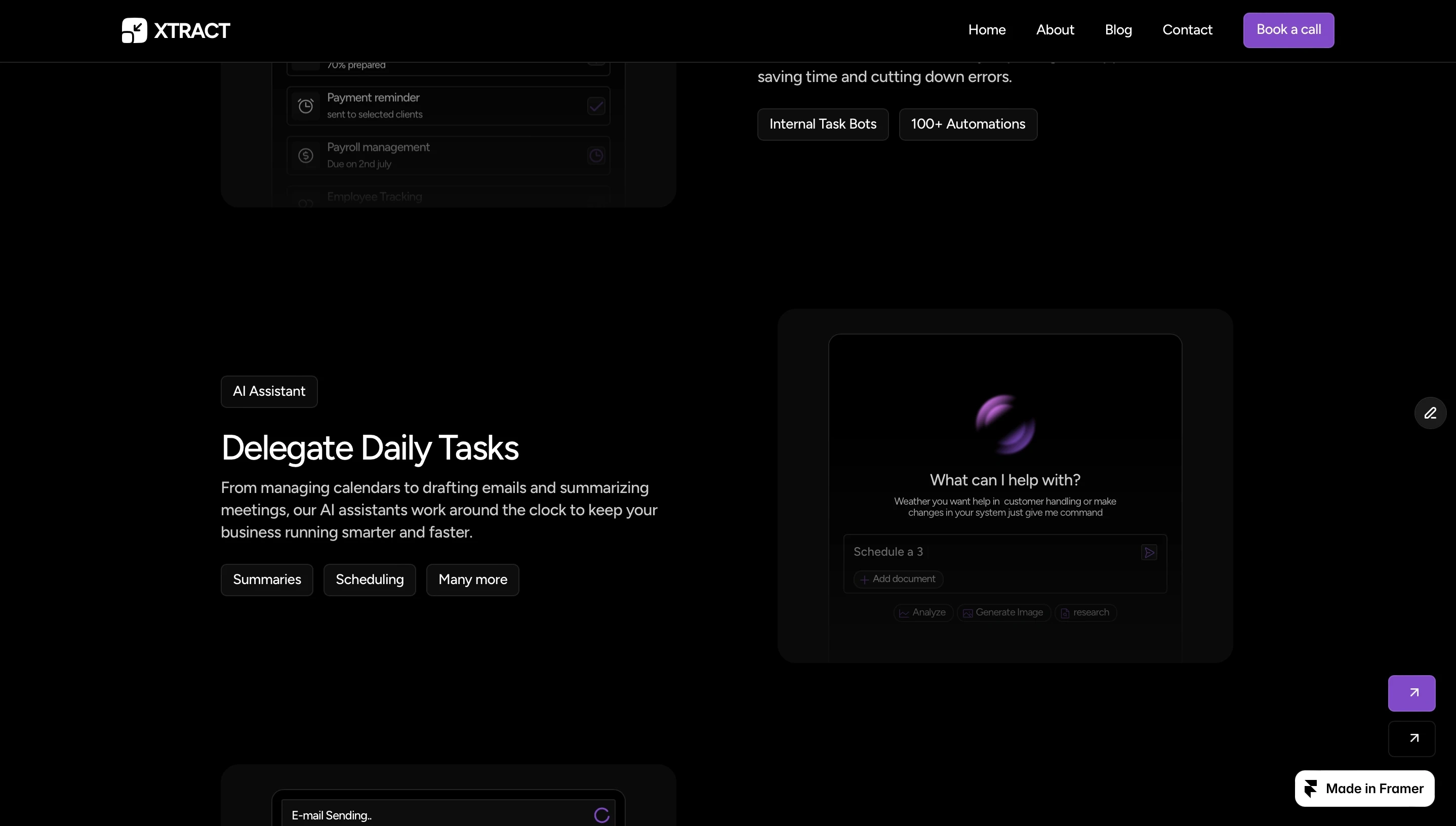Select the Many more tag
The height and width of the screenshot is (826, 1456).
473,580
